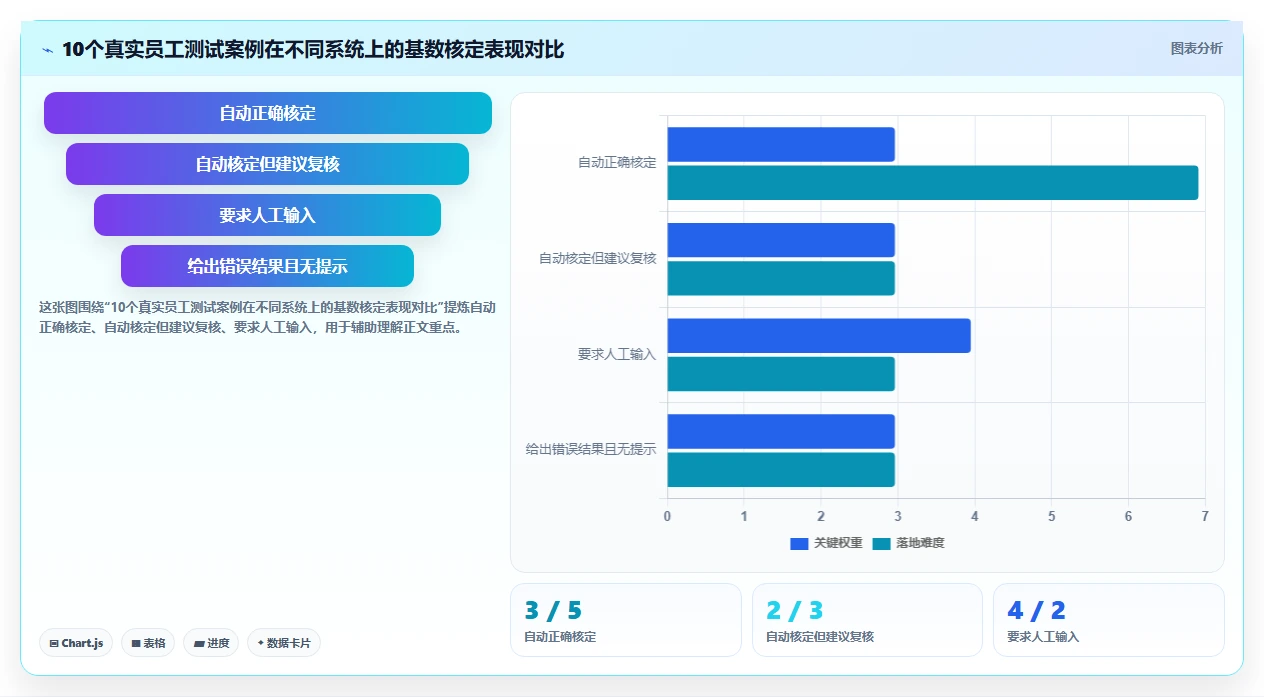The width and height of the screenshot is (1264, 697).
Task: Click the x-axis tick label 4
Action: click(975, 516)
